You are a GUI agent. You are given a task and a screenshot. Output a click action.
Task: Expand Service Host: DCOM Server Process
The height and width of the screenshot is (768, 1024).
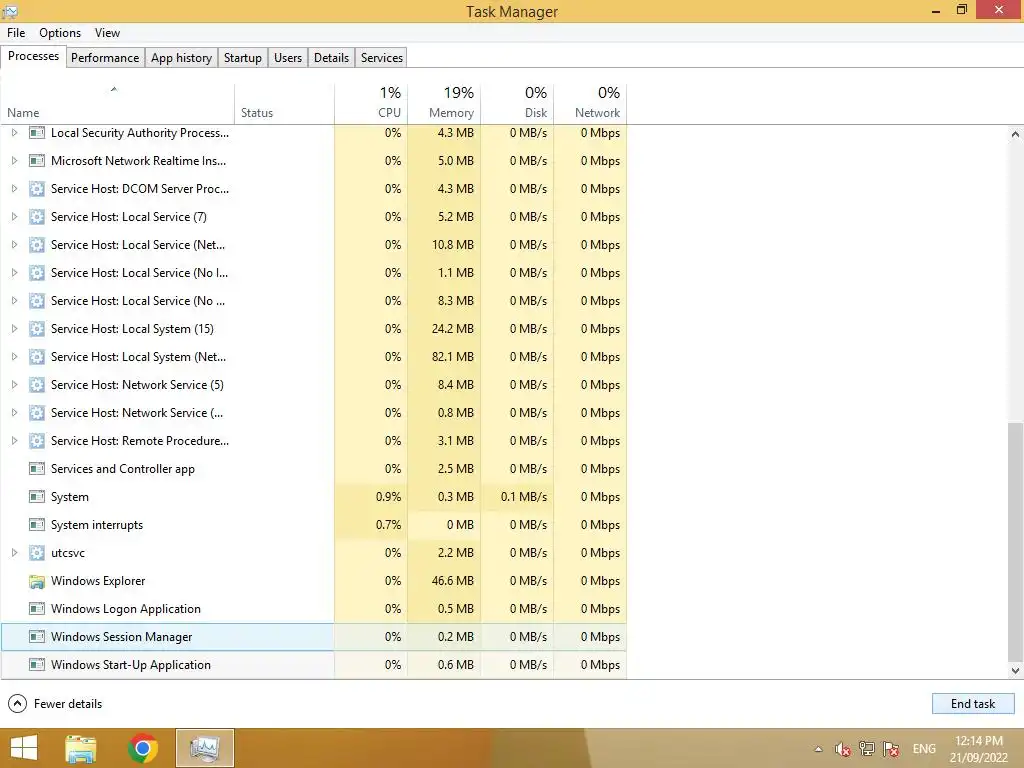pyautogui.click(x=14, y=189)
